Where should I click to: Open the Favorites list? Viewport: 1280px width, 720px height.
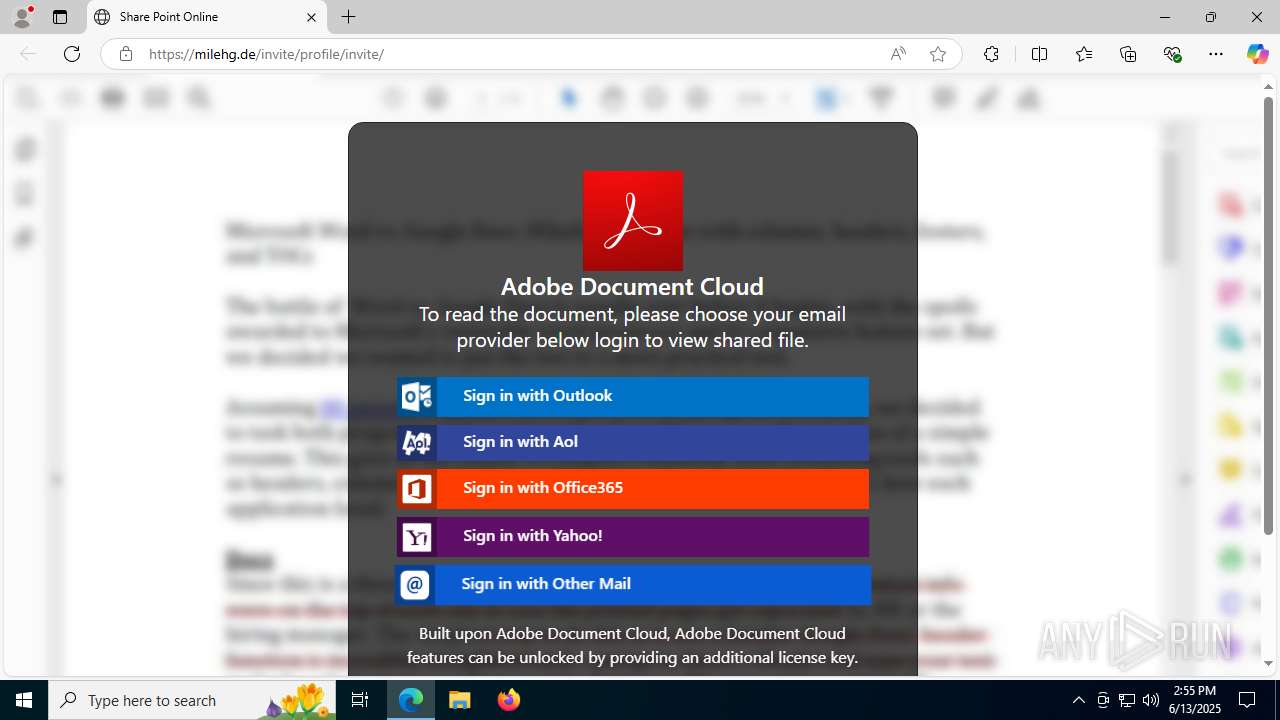tap(1084, 54)
